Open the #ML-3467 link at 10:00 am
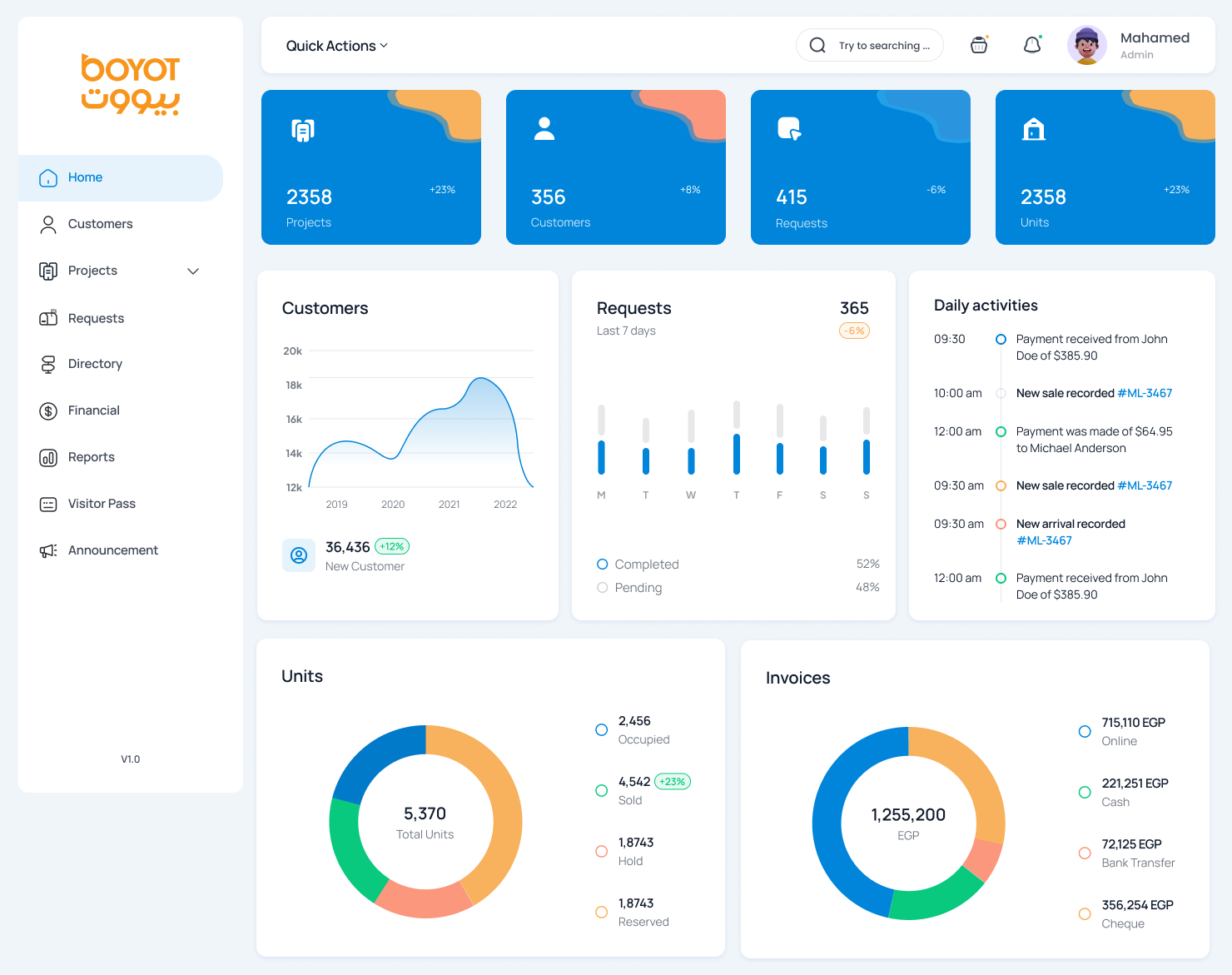Screen dimensions: 1232x975 point(1145,393)
